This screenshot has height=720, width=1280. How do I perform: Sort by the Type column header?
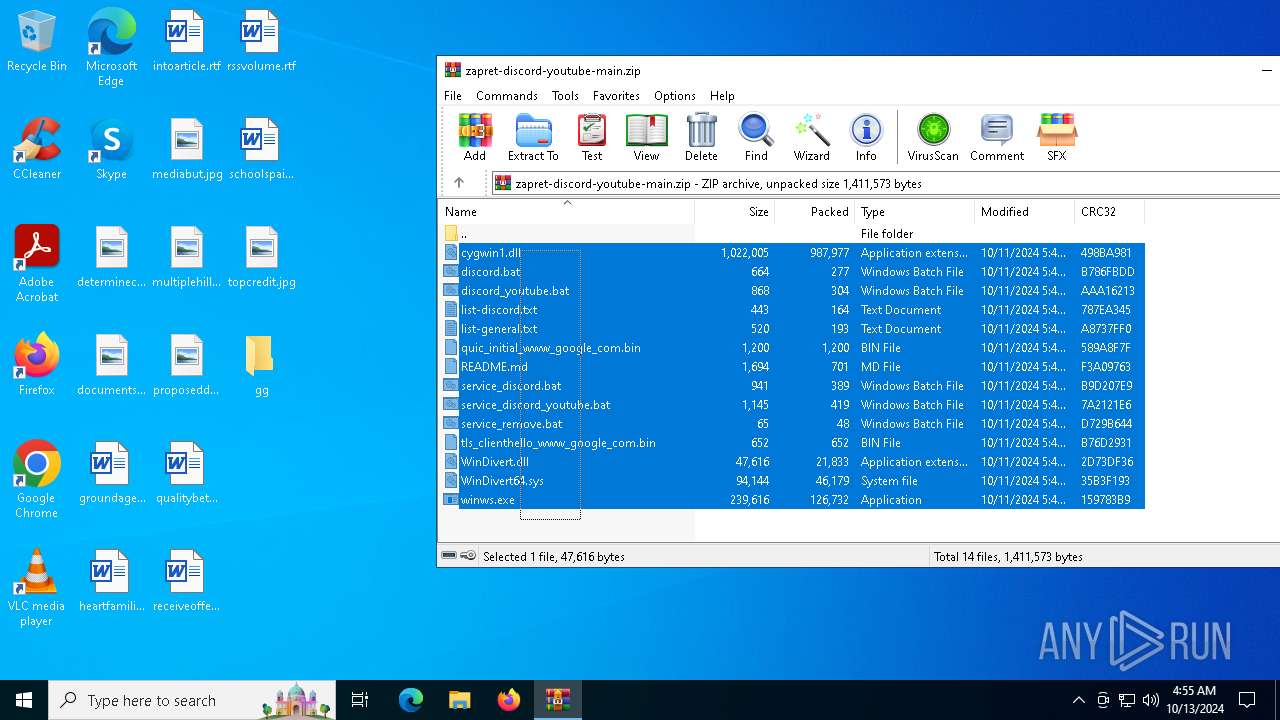[x=915, y=212]
